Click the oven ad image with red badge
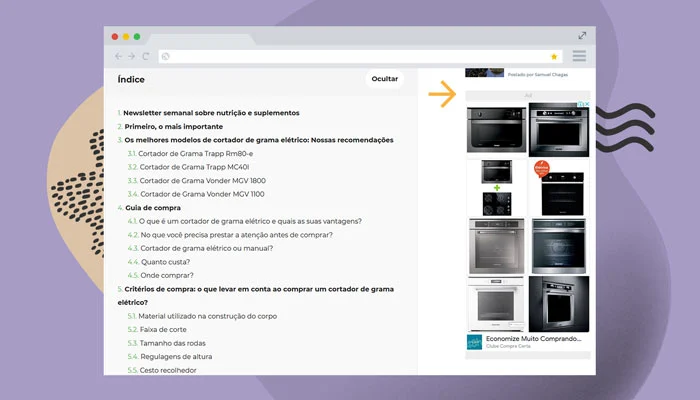 558,188
